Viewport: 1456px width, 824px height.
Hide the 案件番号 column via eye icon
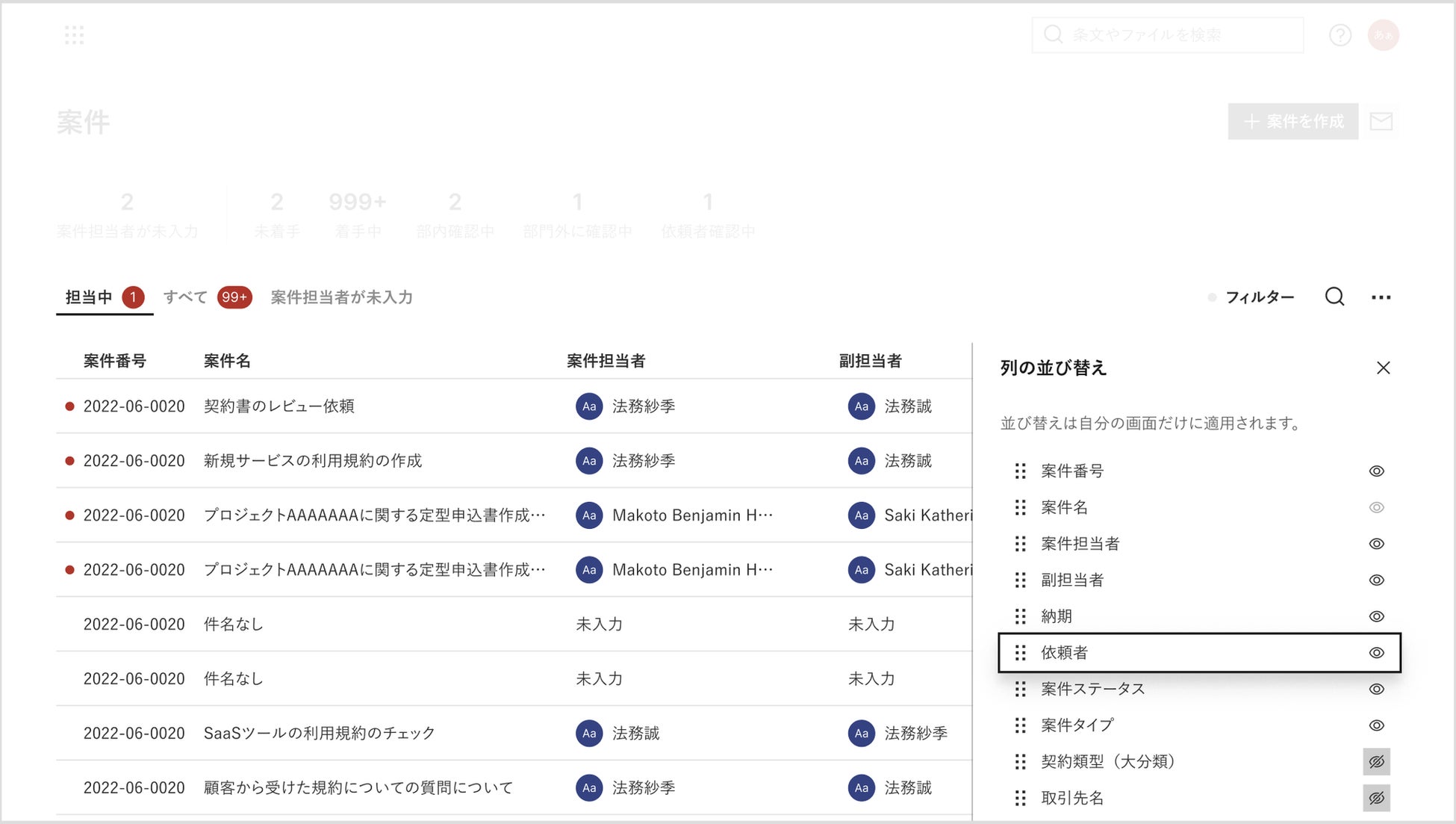coord(1376,471)
